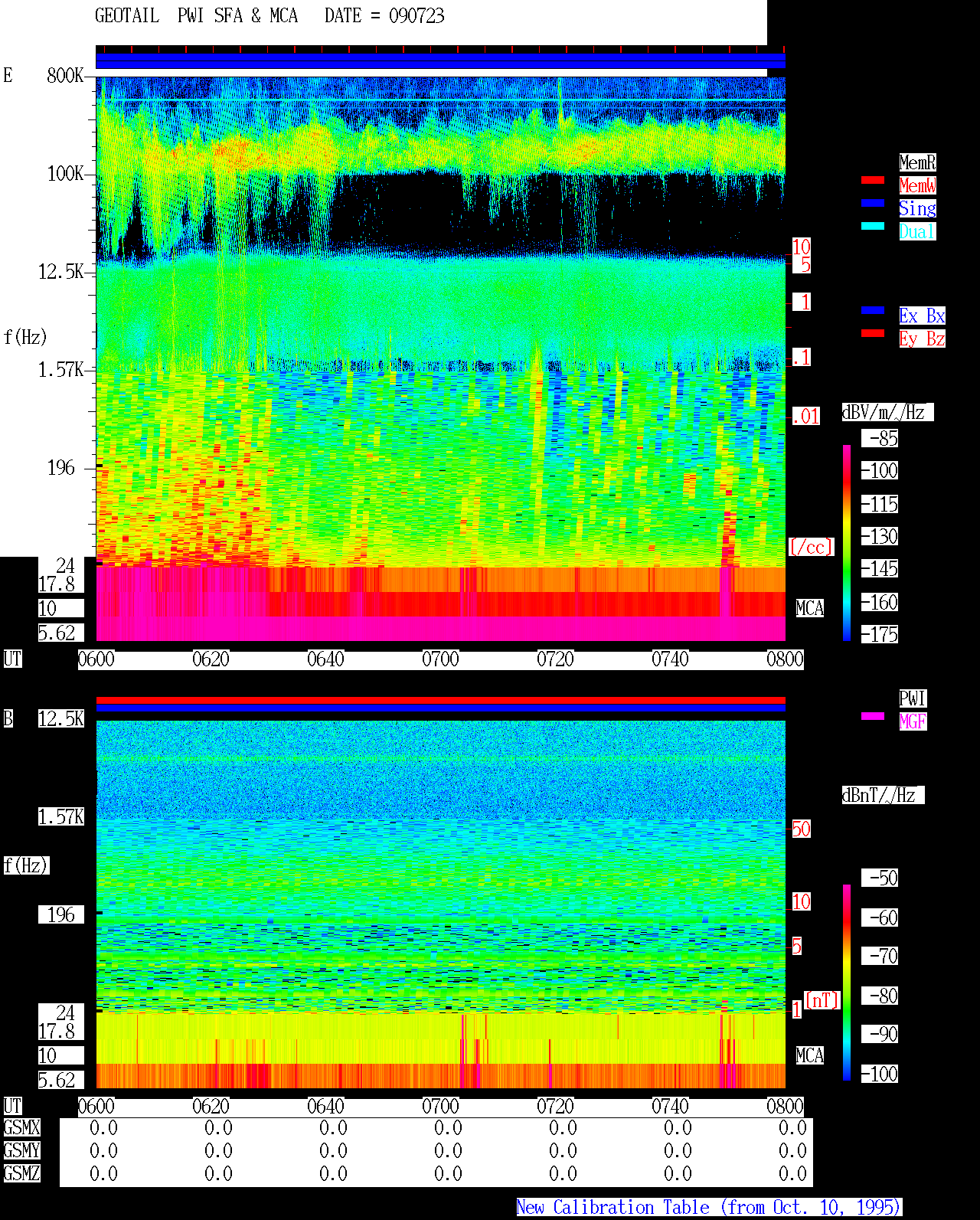Click the red MemW legend swatch
This screenshot has height=1220, width=980.
(873, 181)
